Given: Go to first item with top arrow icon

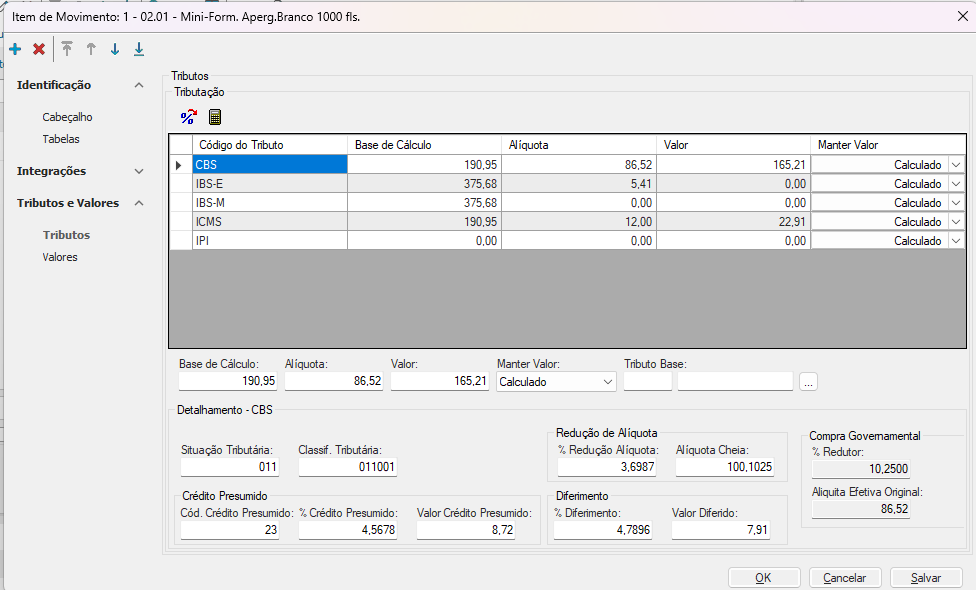Looking at the screenshot, I should tap(67, 49).
